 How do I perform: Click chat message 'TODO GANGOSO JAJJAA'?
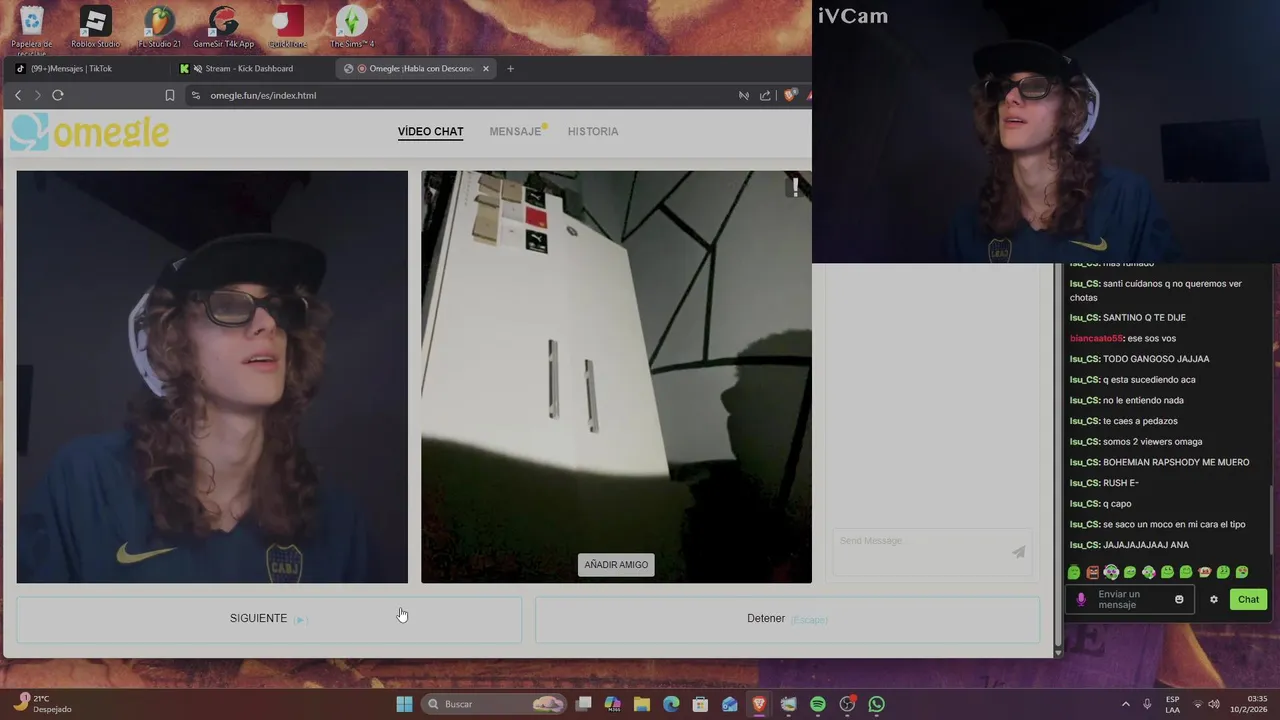1156,359
